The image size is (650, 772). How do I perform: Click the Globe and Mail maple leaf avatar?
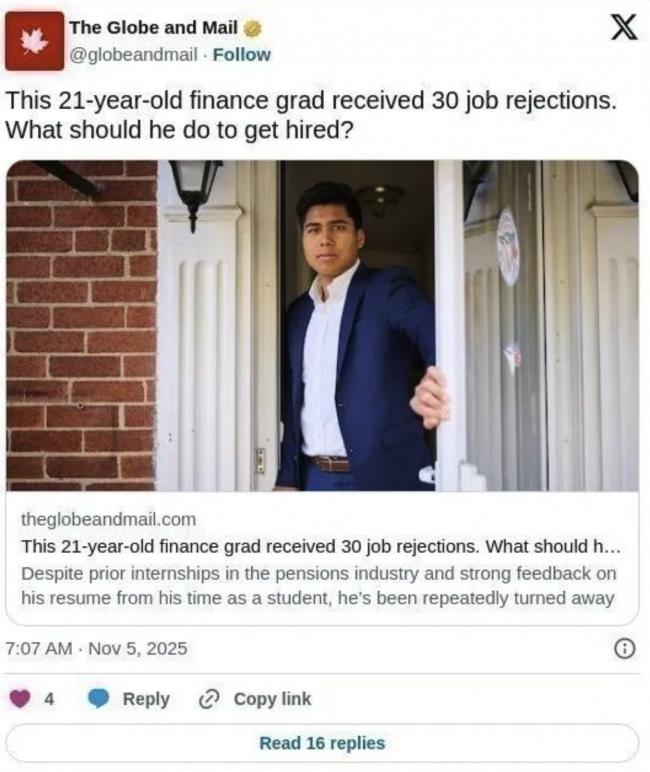click(33, 40)
